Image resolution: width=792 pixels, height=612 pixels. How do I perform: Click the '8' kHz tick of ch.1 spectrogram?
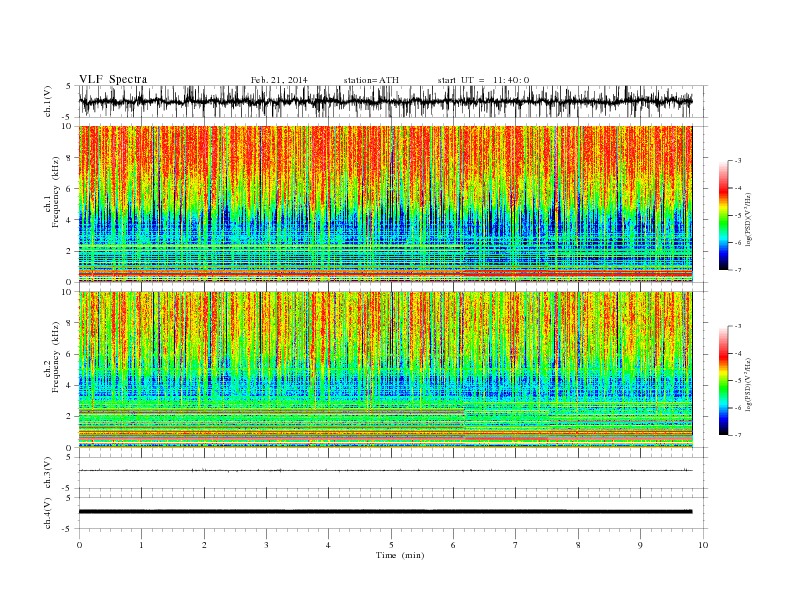click(x=70, y=158)
